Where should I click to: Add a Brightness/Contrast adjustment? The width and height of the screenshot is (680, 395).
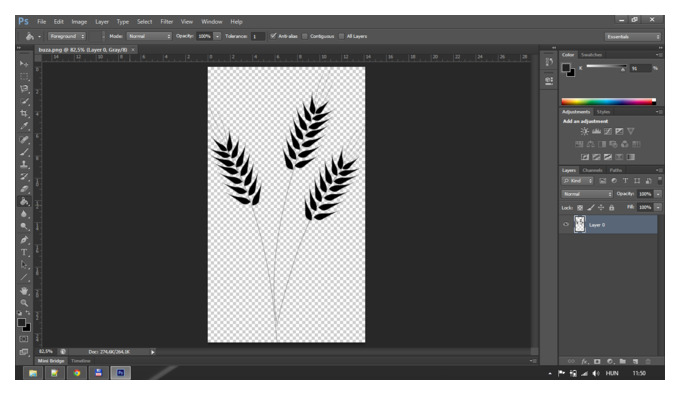585,131
